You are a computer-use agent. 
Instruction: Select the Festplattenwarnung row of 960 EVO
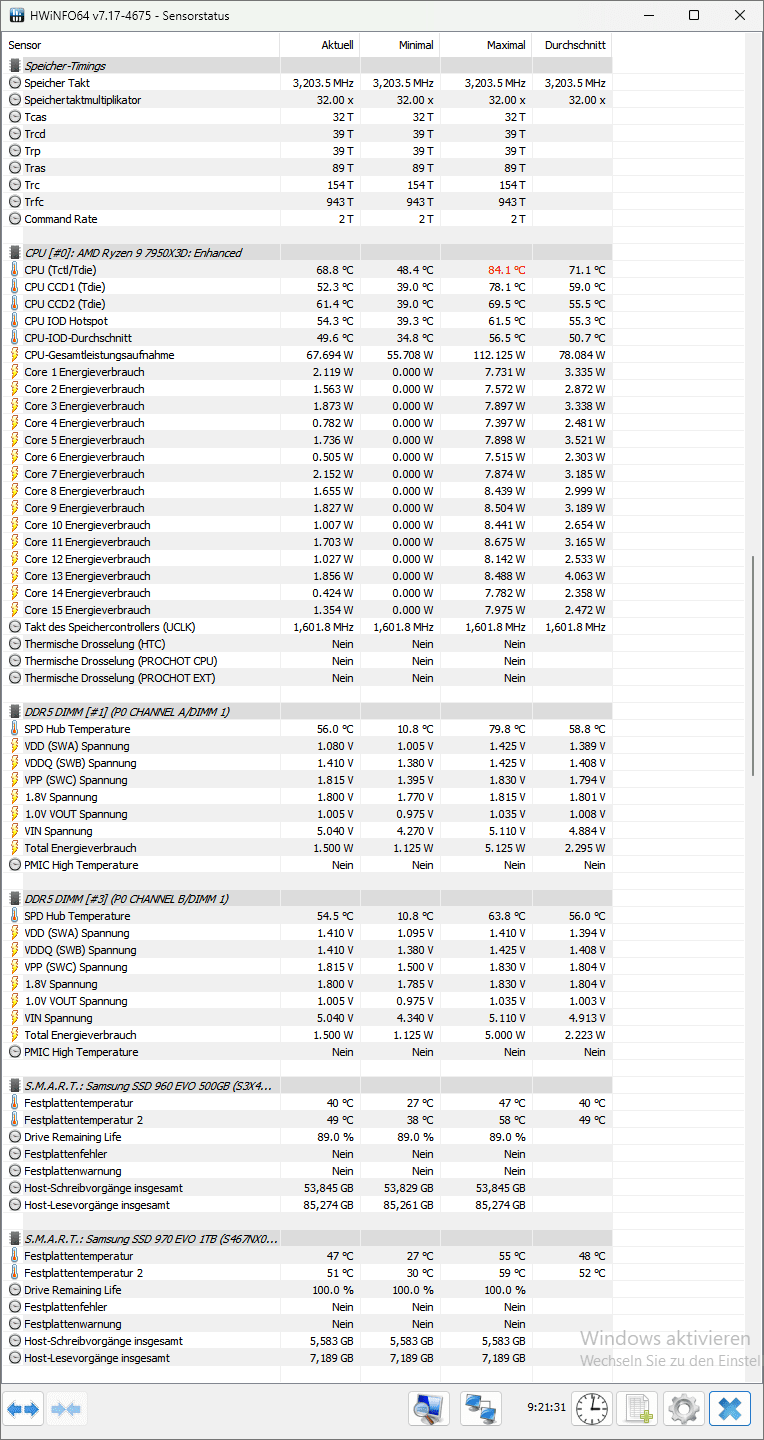tap(306, 1171)
